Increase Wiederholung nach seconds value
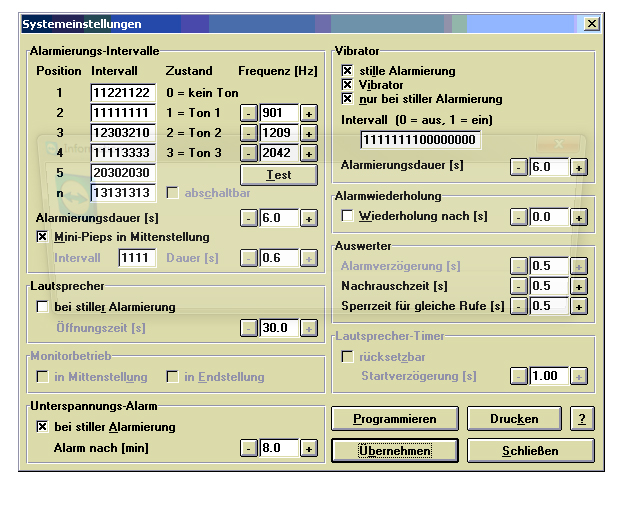Viewport: 642px width, 507px height. pyautogui.click(x=578, y=216)
